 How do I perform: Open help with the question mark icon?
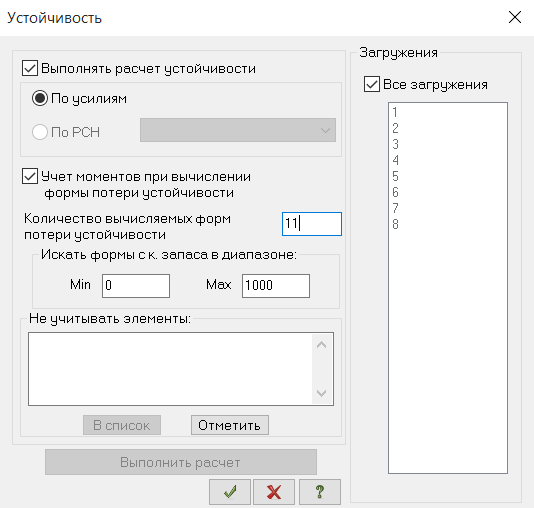[x=320, y=492]
